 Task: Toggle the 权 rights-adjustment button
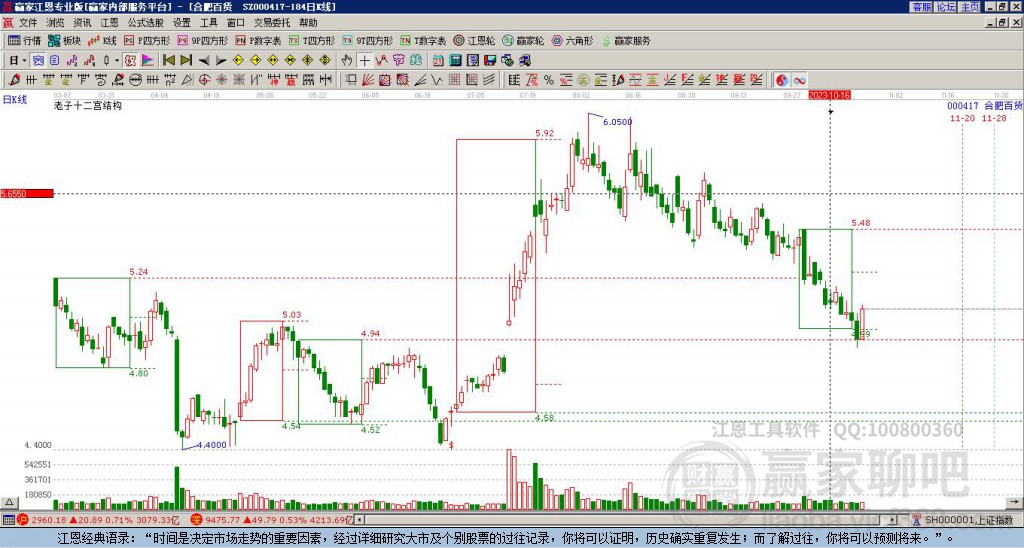(x=130, y=61)
